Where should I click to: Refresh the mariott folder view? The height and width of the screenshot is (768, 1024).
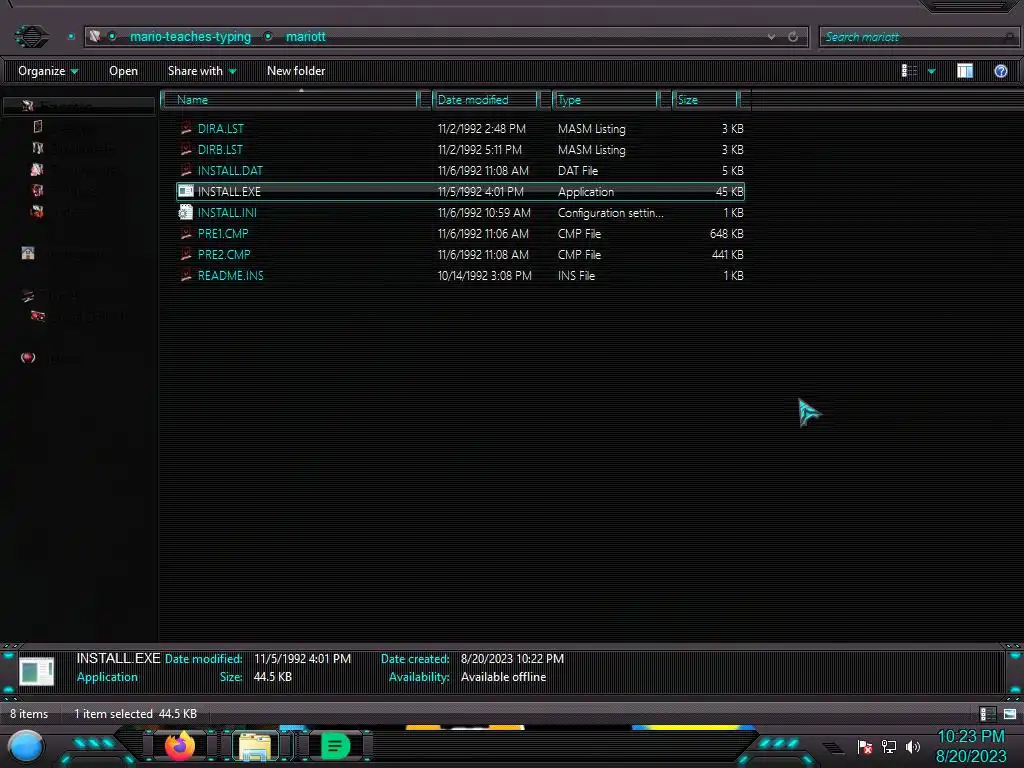point(793,37)
